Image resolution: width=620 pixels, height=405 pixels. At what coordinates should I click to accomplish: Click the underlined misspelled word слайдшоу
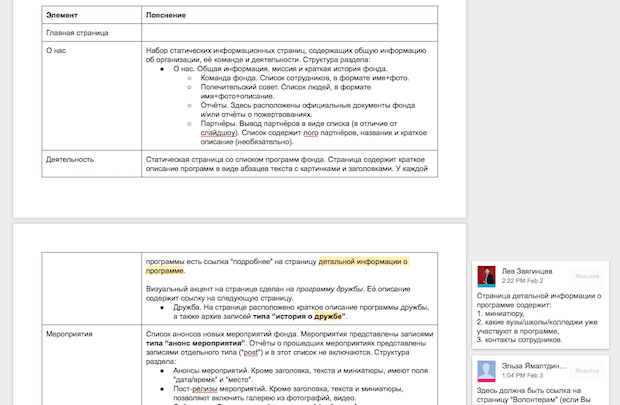click(x=219, y=133)
